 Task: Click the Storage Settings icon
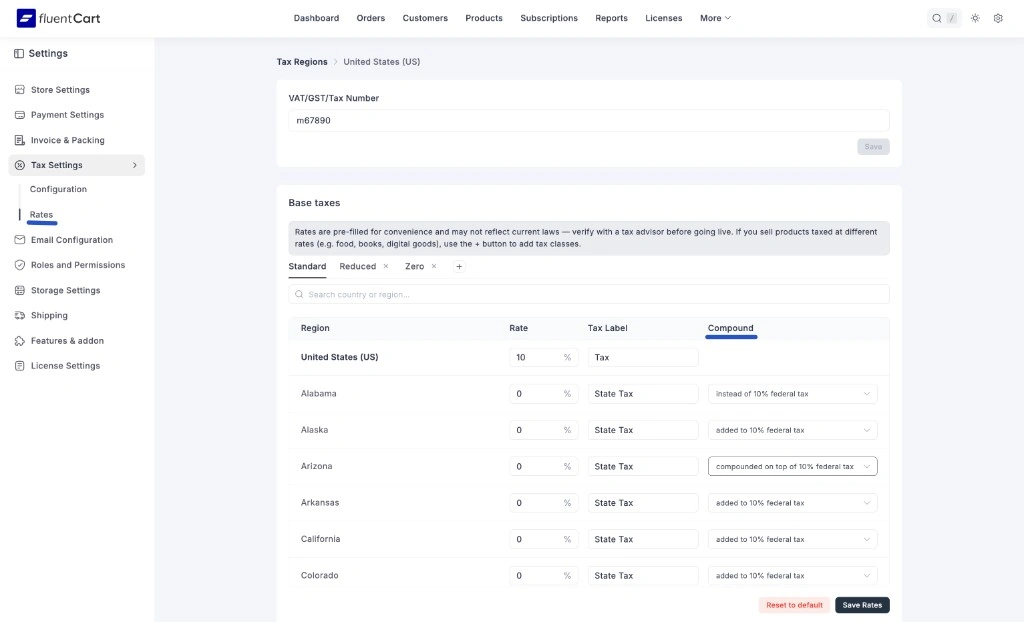tap(20, 290)
